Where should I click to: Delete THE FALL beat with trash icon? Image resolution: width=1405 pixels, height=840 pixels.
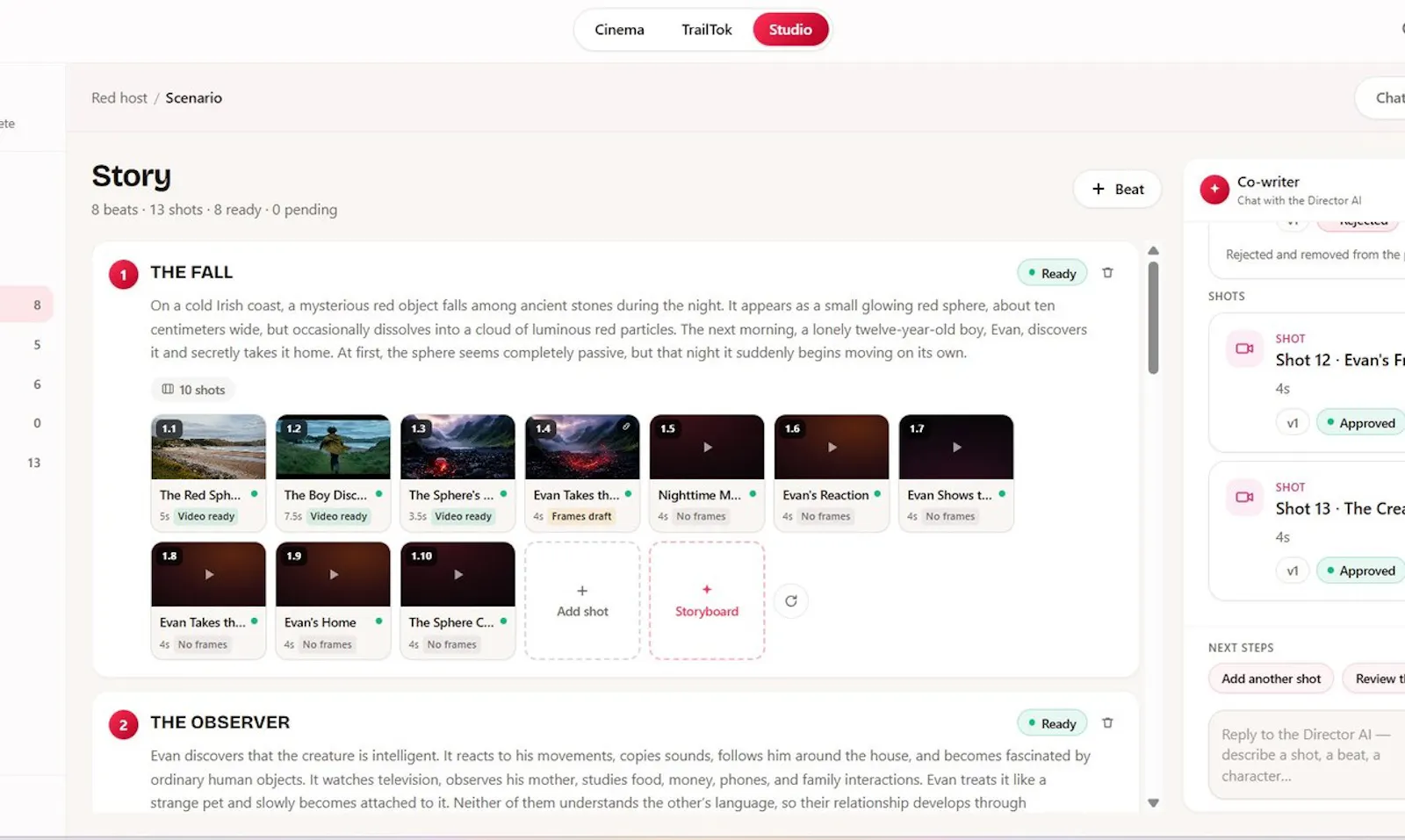1107,273
